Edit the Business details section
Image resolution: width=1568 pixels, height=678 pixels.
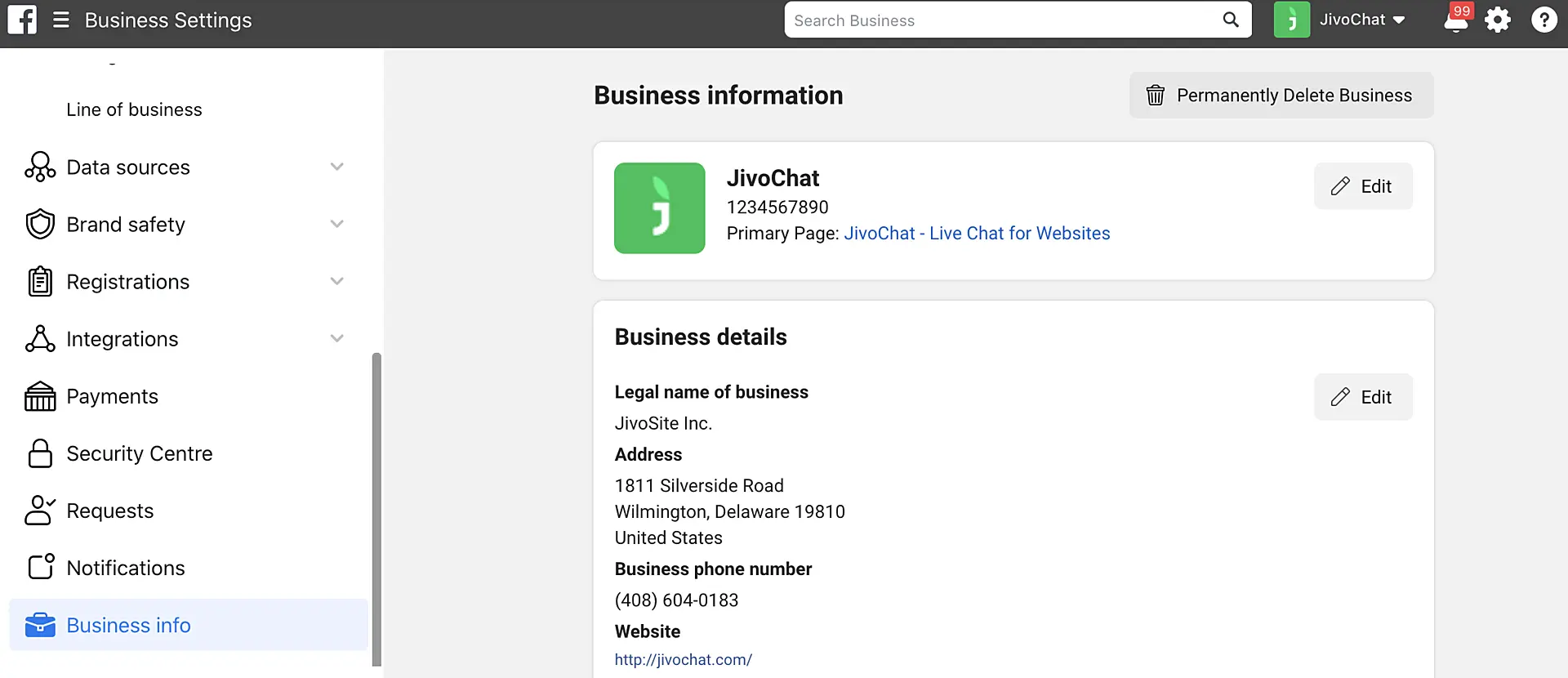1362,397
